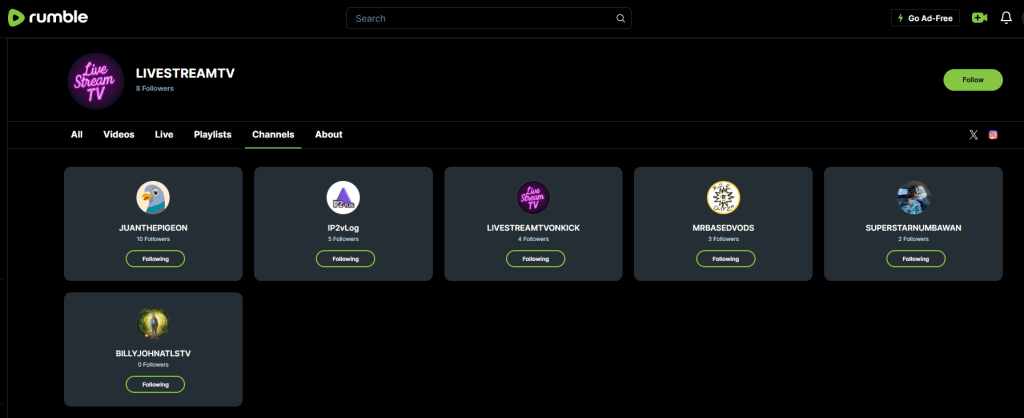Viewport: 1024px width, 418px height.
Task: Open the Playlists tab
Action: click(212, 135)
